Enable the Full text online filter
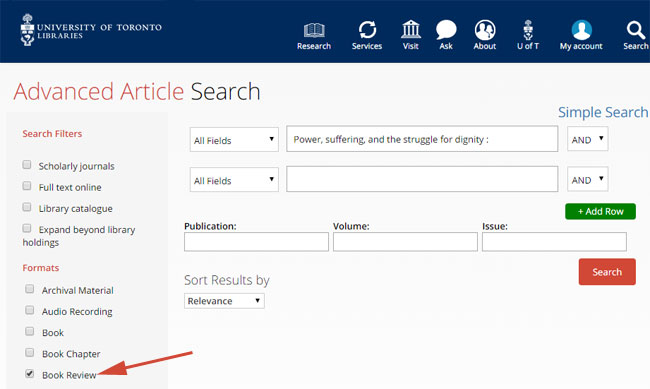650x389 pixels. tap(27, 186)
